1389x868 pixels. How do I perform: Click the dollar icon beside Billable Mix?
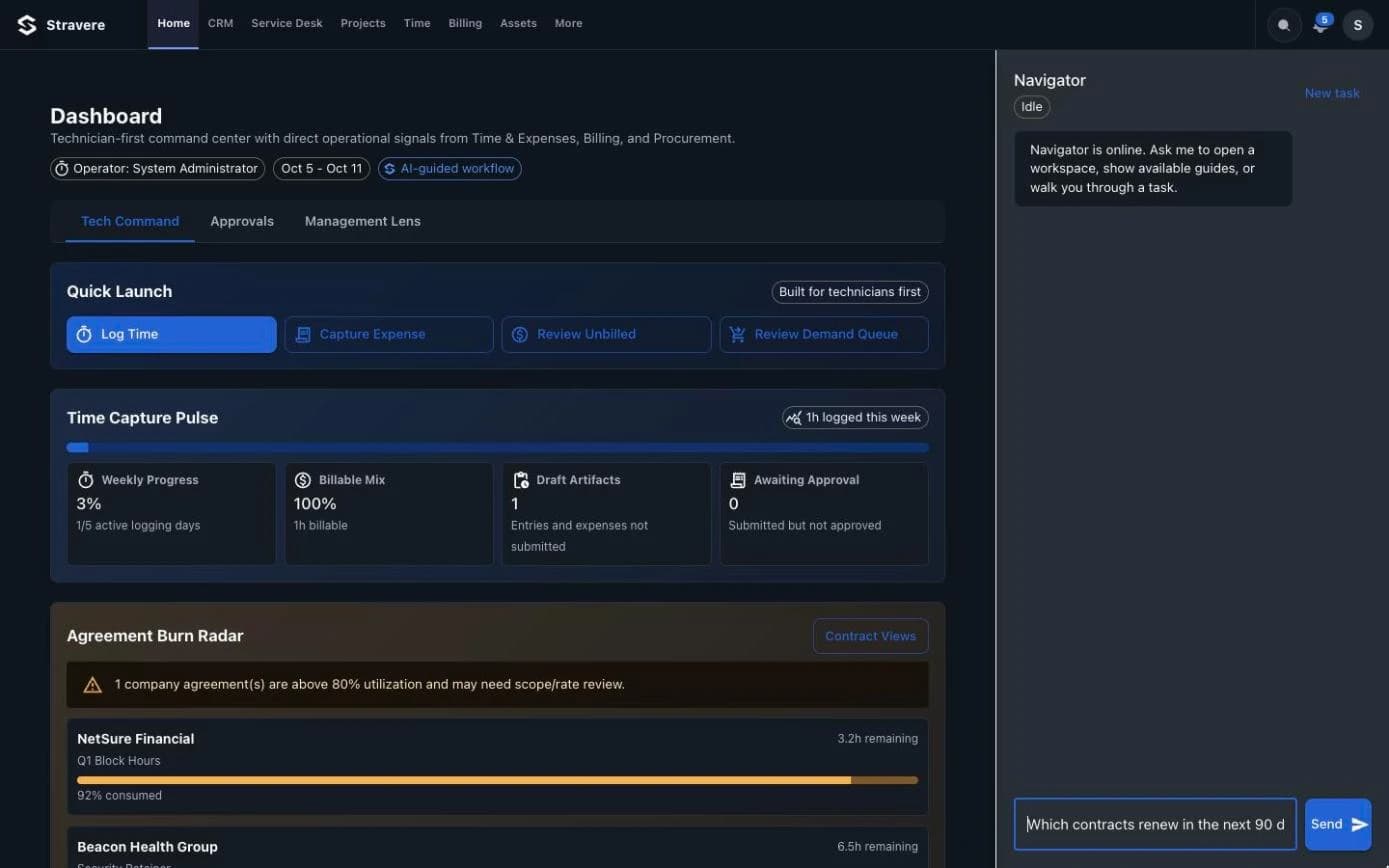303,480
